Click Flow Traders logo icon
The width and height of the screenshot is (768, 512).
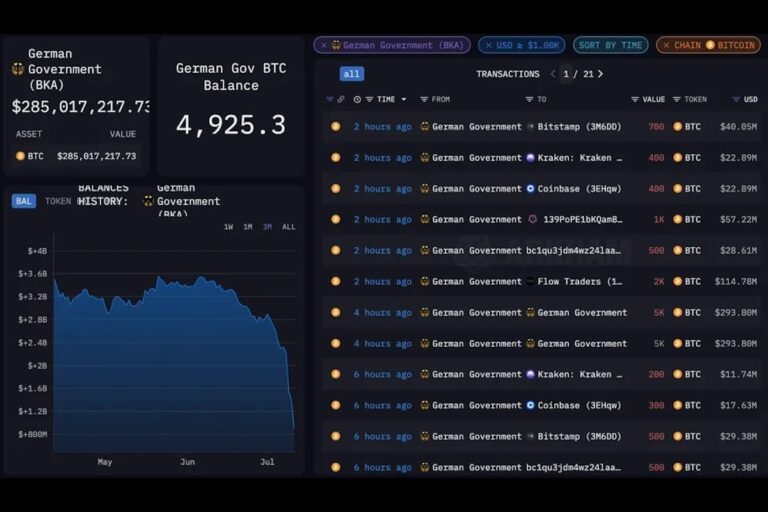(x=530, y=281)
